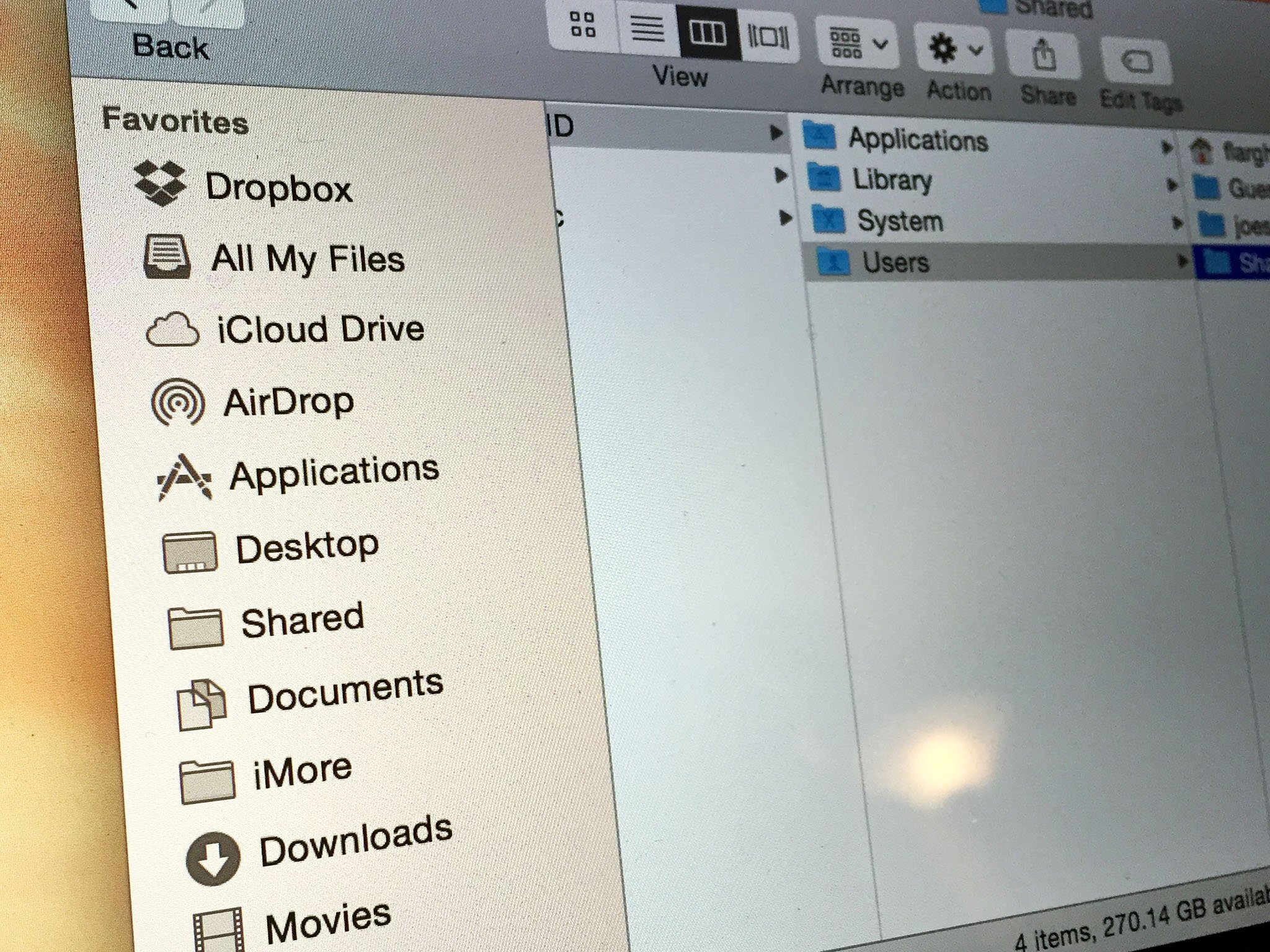Open the Action gear menu

click(x=954, y=49)
